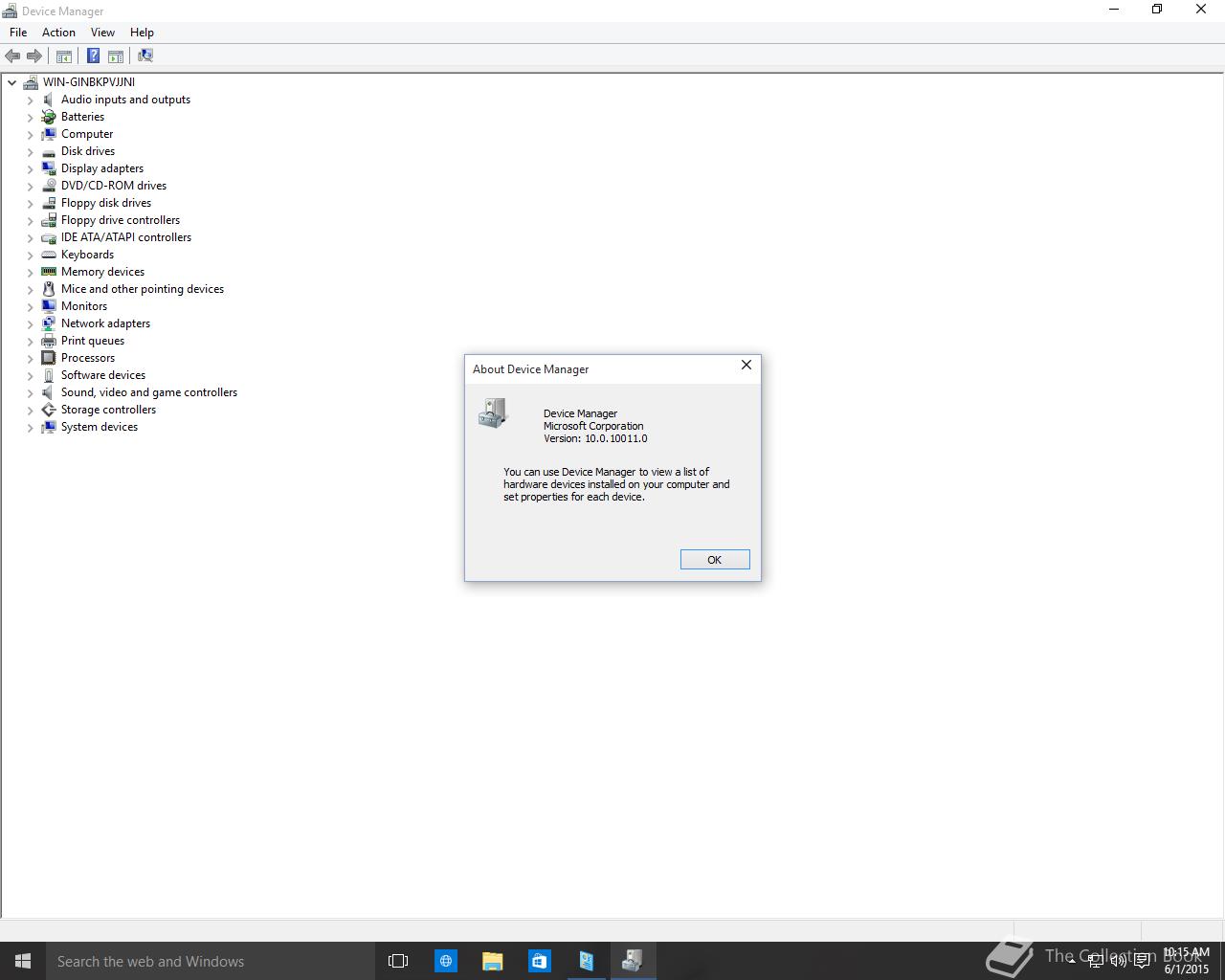Click the volume speaker tray icon

[x=1119, y=961]
